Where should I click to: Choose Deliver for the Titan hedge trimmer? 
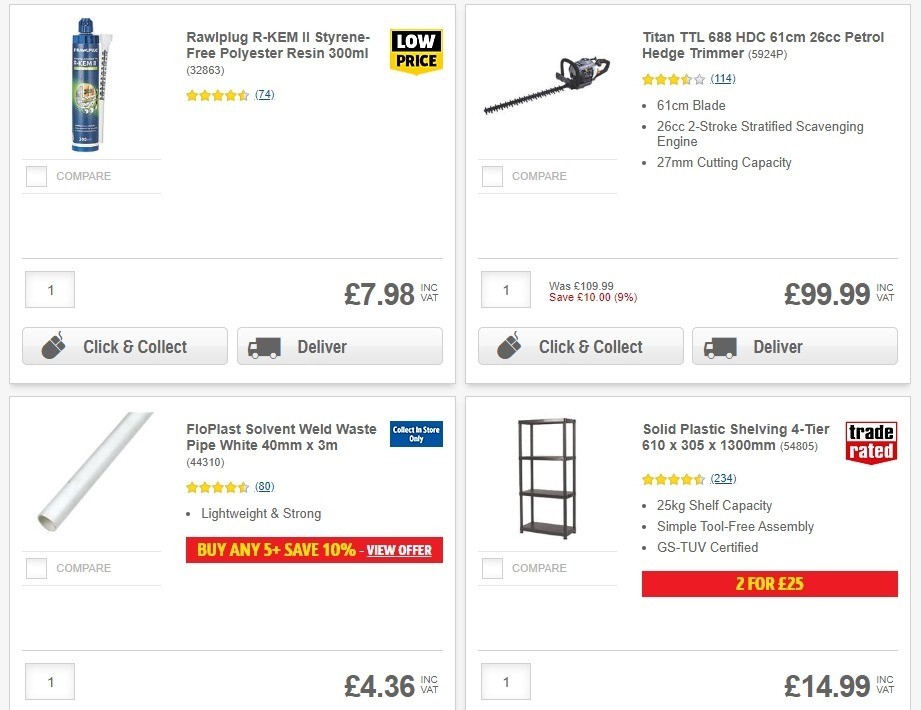tap(794, 347)
